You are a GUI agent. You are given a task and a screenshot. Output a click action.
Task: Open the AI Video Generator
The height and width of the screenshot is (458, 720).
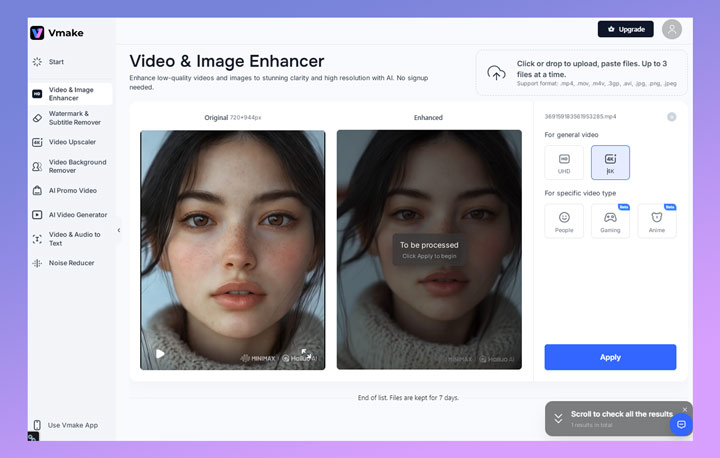click(x=77, y=214)
